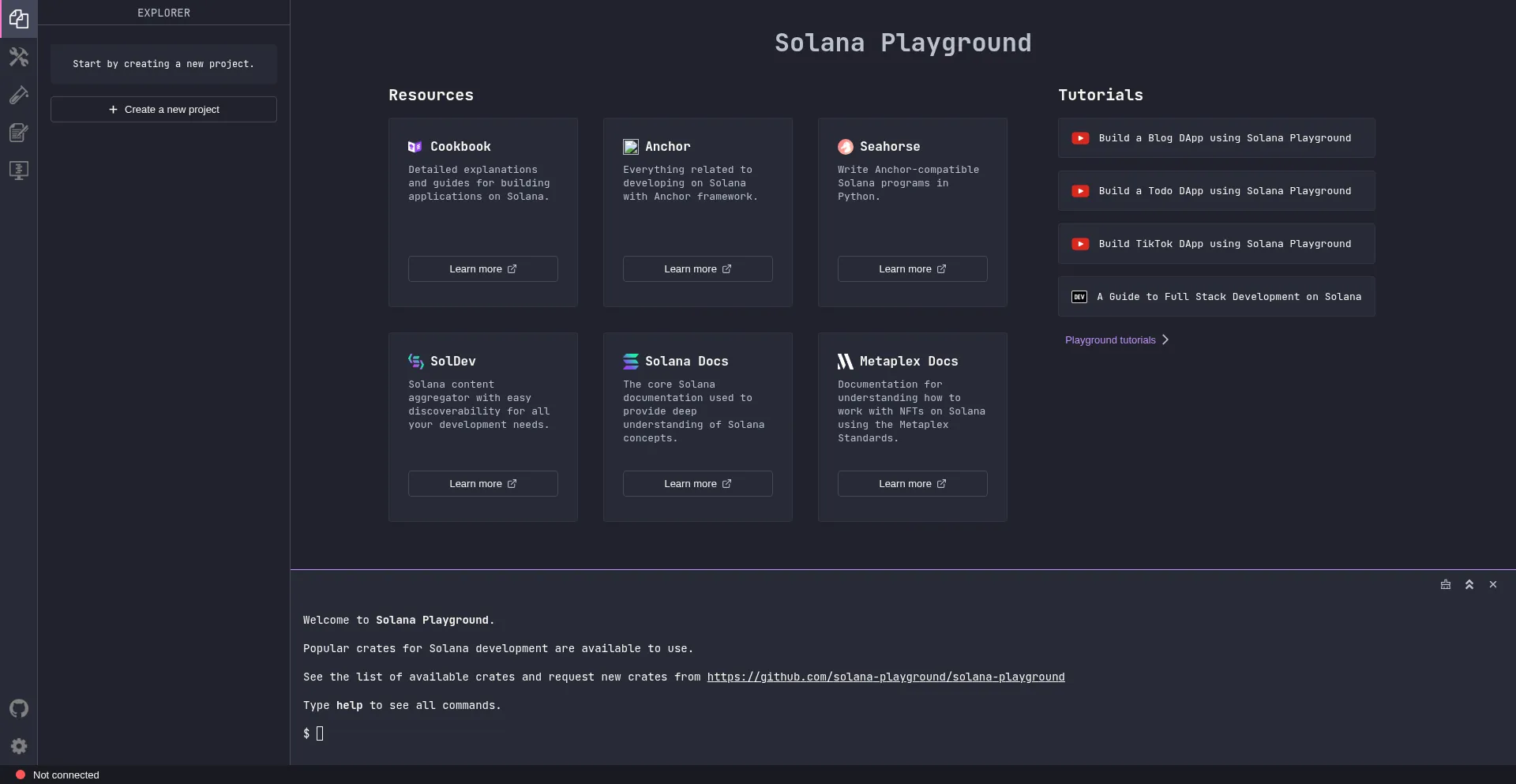Open Build TikTok DApp tutorial video
Viewport: 1516px width, 784px height.
coord(1216,244)
